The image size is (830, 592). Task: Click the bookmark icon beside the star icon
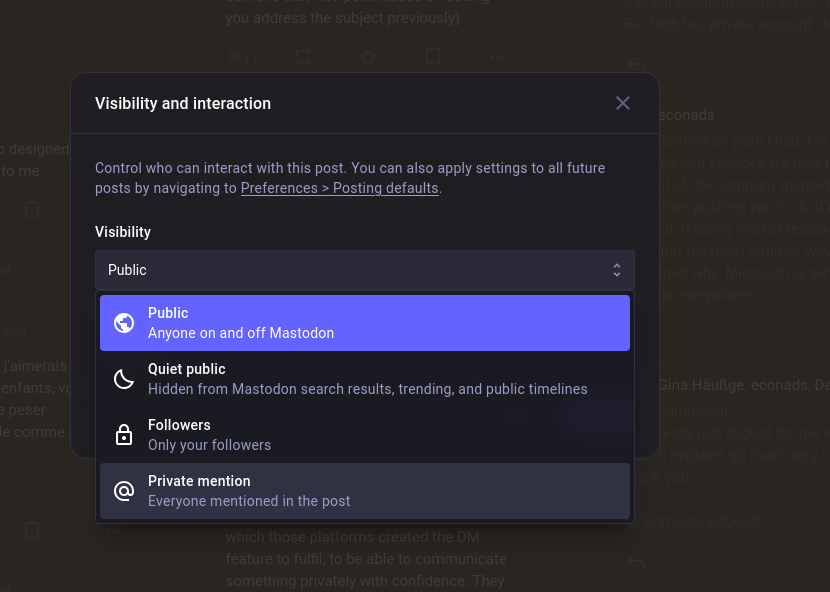(432, 58)
